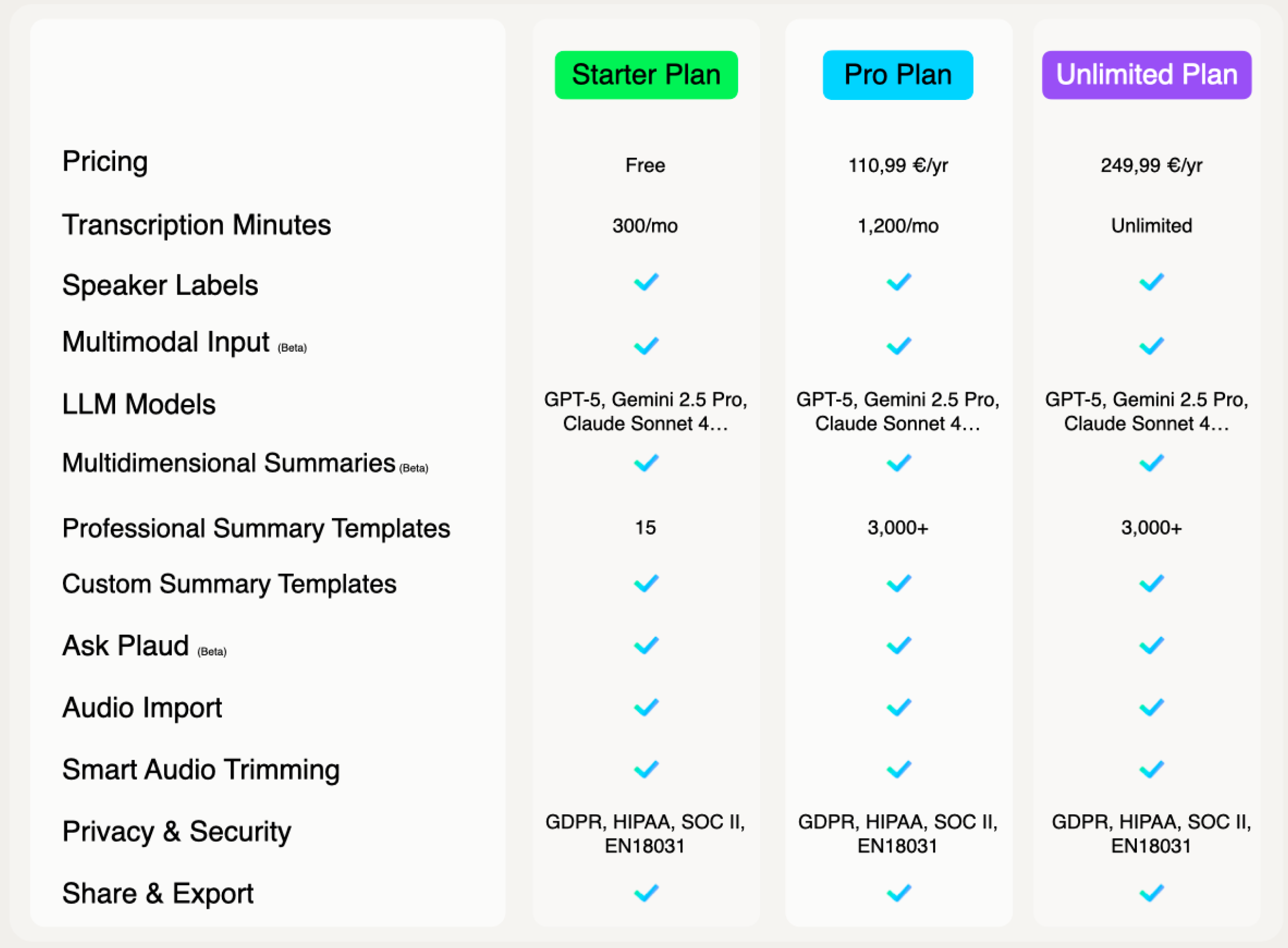Select the Pro Plan blue badge

pos(898,75)
